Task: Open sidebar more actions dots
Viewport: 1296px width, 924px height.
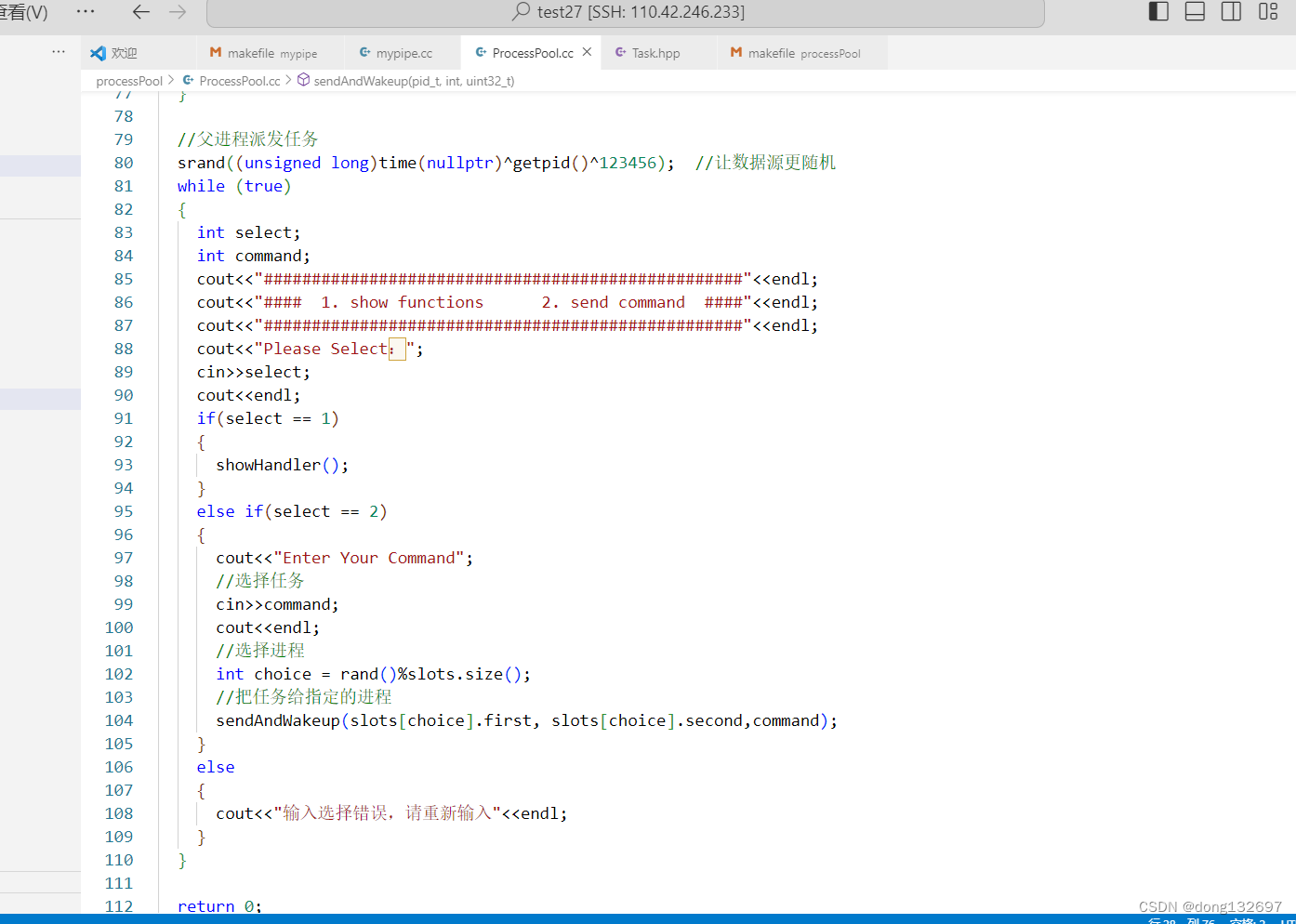Action: (x=59, y=52)
